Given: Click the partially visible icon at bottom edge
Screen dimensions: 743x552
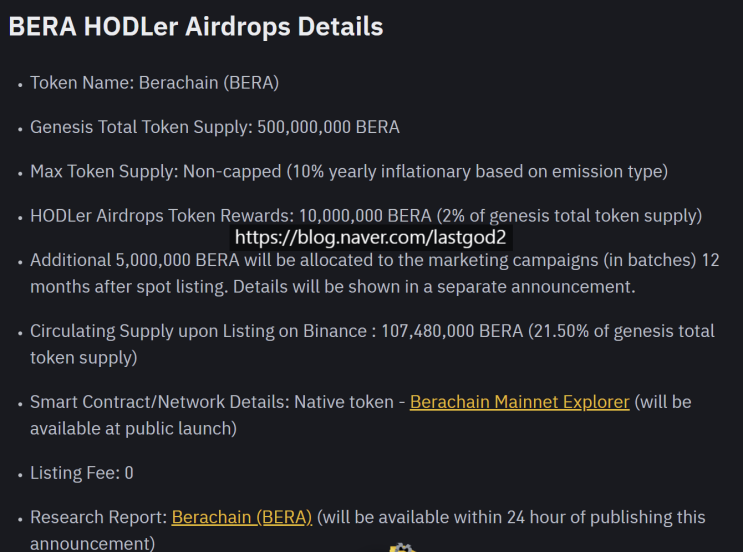Looking at the screenshot, I should click(x=402, y=547).
